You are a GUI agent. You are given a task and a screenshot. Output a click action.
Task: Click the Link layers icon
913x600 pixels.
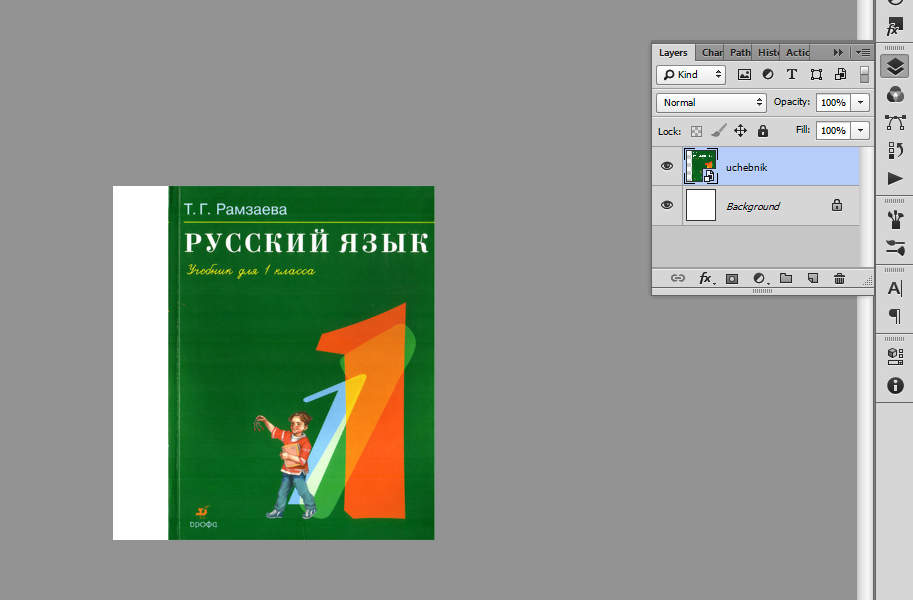678,278
